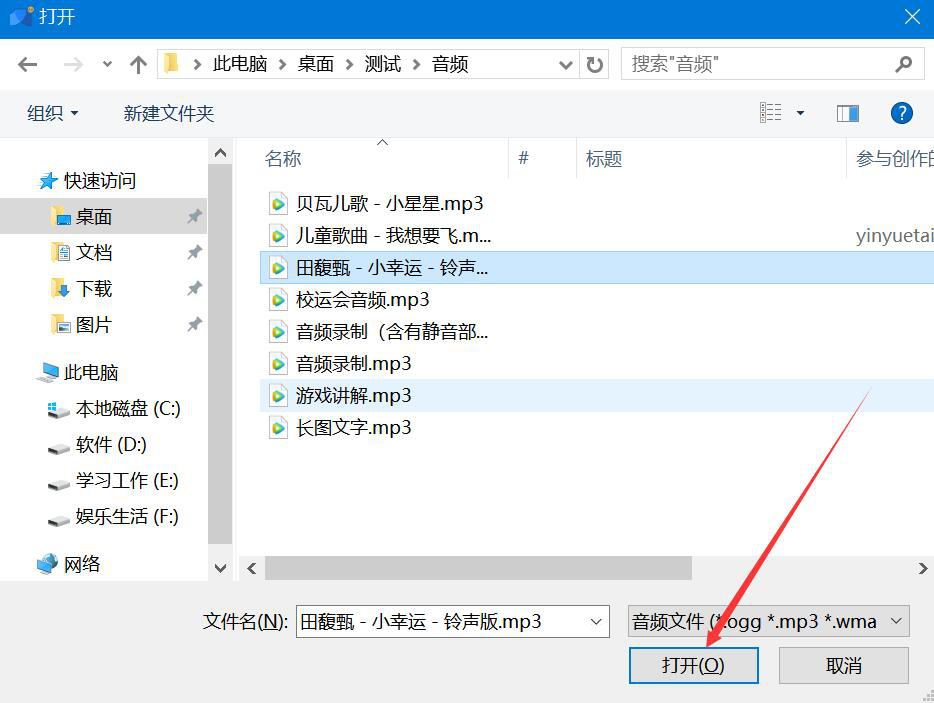Toggle the preview pane
Screen dimensions: 934x703
click(848, 113)
